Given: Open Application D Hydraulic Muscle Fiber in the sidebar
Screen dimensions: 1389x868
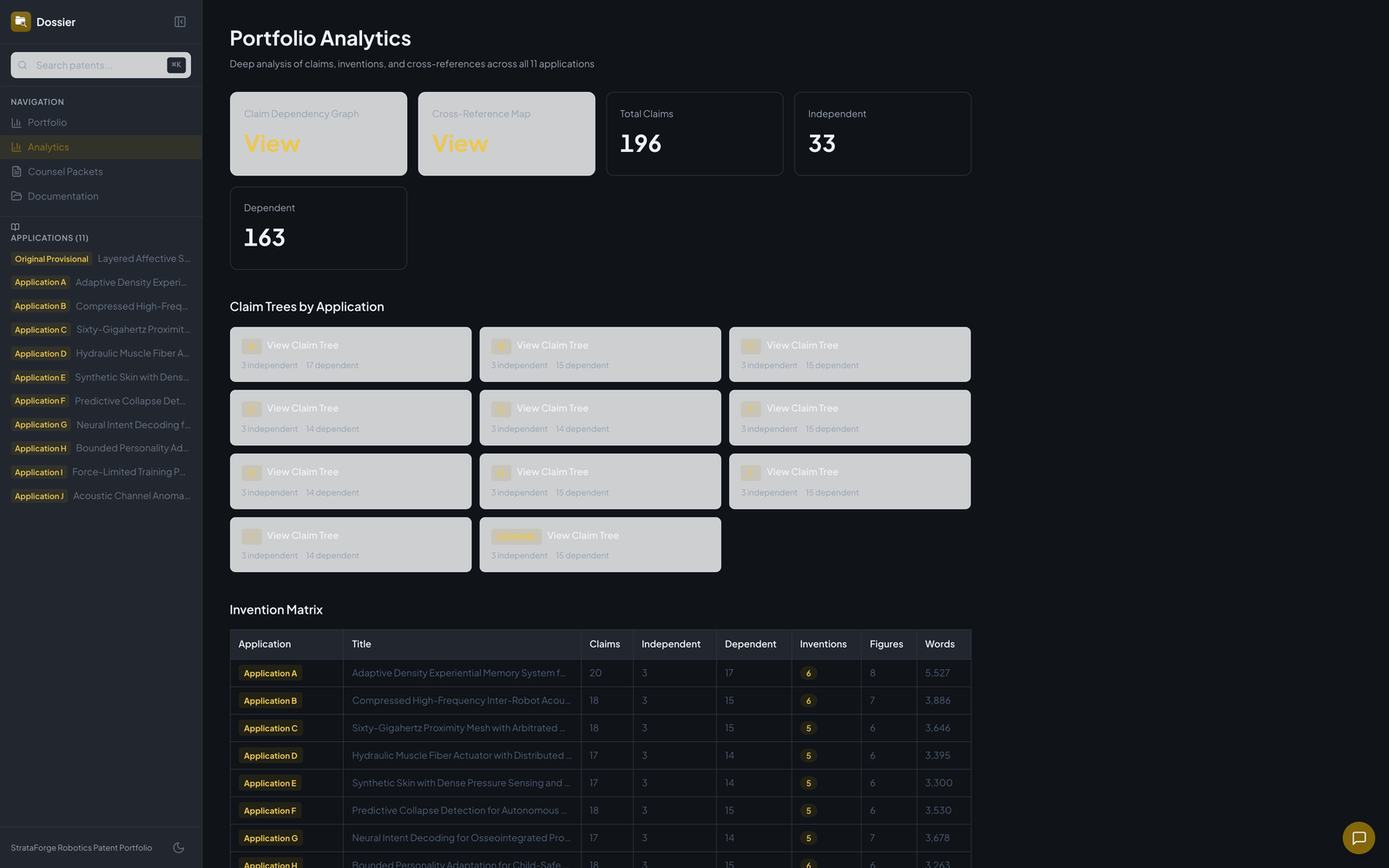Looking at the screenshot, I should click(x=101, y=353).
